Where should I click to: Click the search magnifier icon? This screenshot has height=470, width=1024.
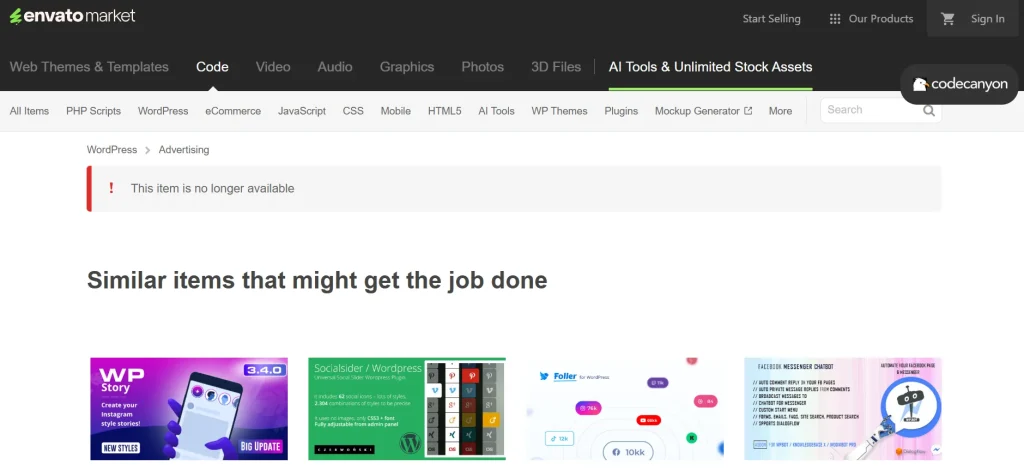(x=929, y=110)
